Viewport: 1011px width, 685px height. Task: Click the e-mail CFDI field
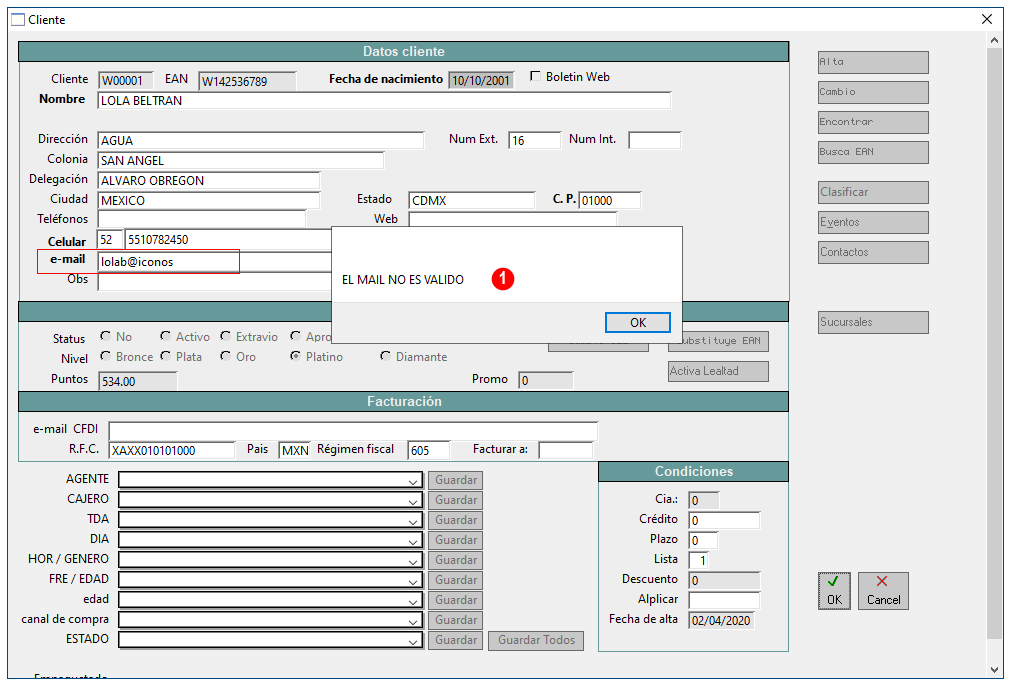(x=353, y=430)
